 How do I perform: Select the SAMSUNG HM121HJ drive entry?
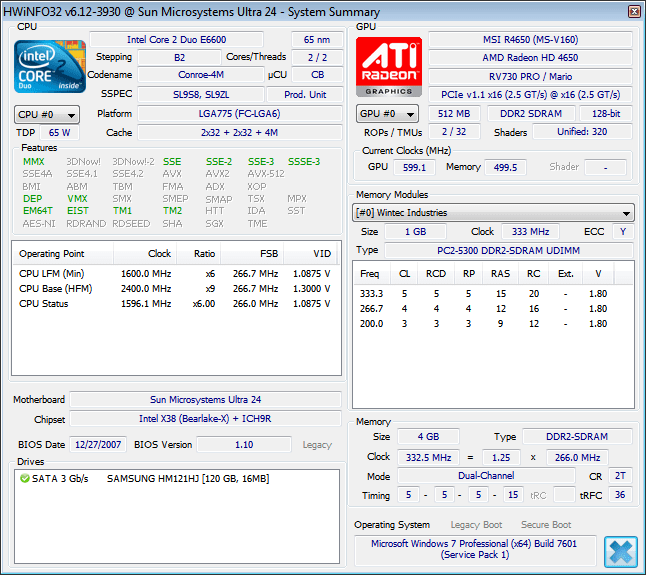point(144,479)
